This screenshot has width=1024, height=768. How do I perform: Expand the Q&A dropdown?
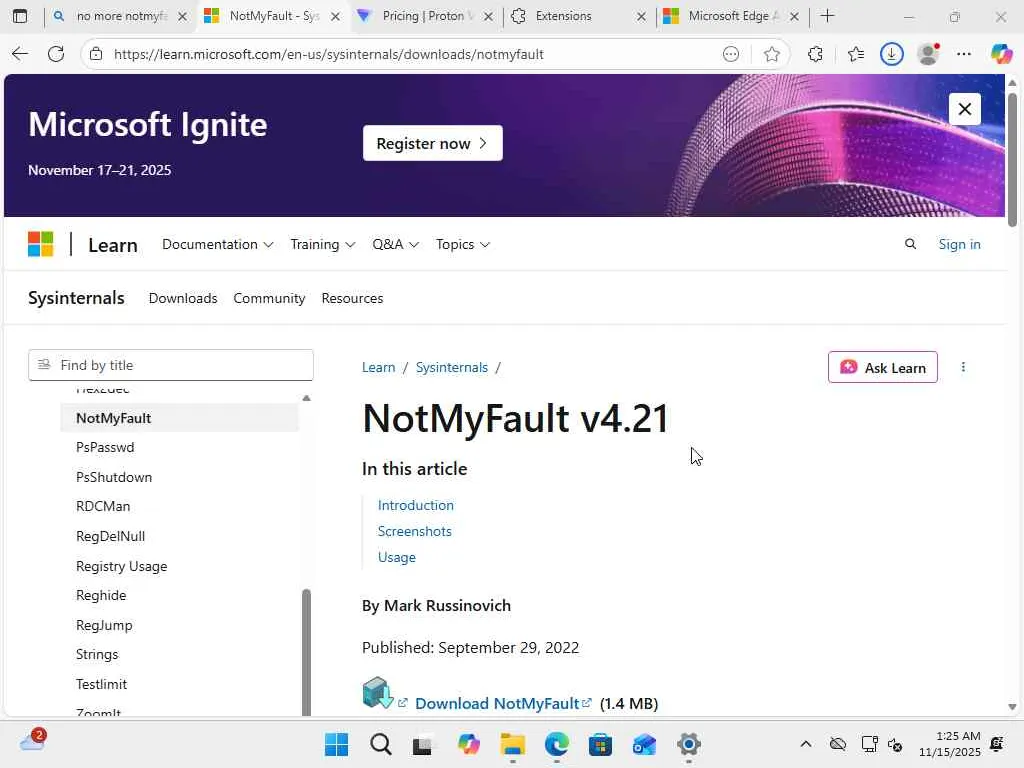click(x=395, y=244)
